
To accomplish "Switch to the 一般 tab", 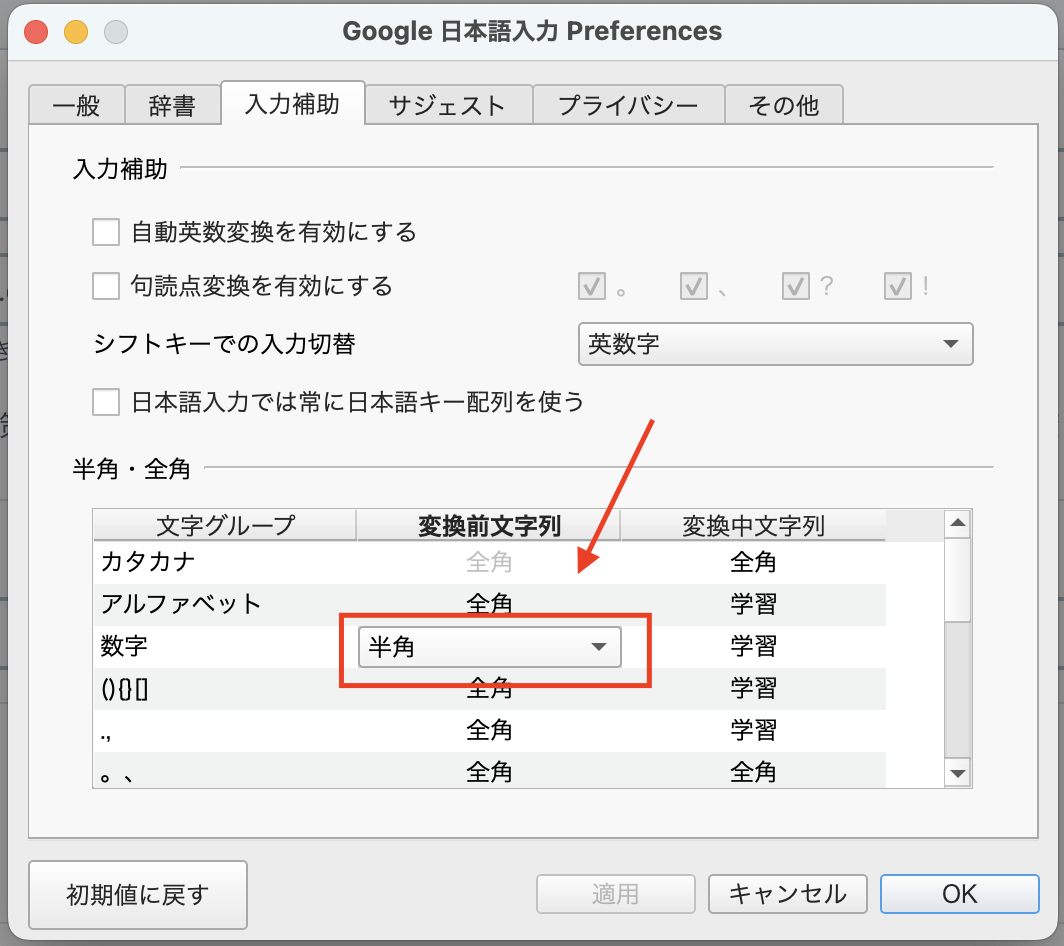I will pos(77,105).
